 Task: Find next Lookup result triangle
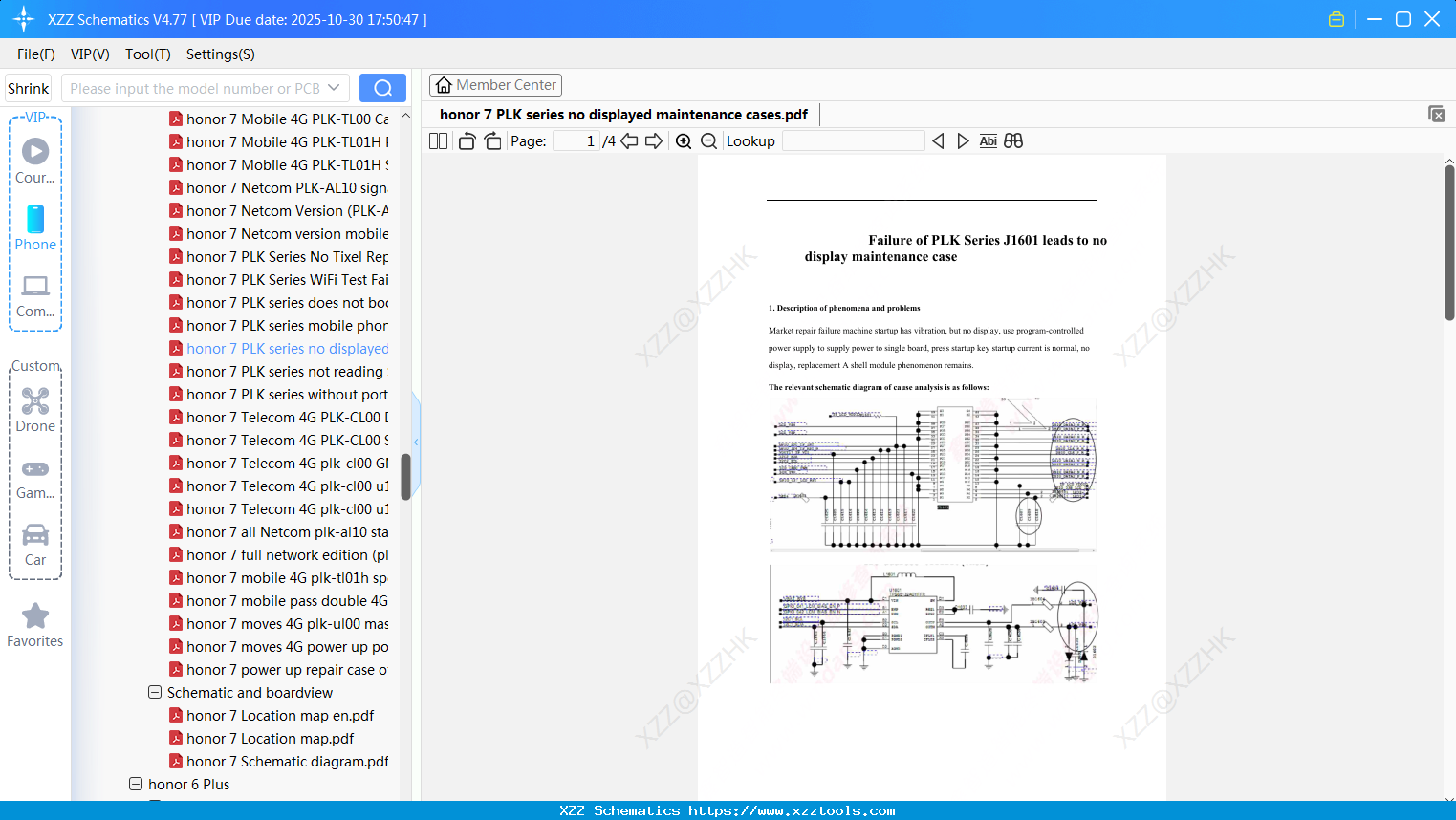coord(963,141)
